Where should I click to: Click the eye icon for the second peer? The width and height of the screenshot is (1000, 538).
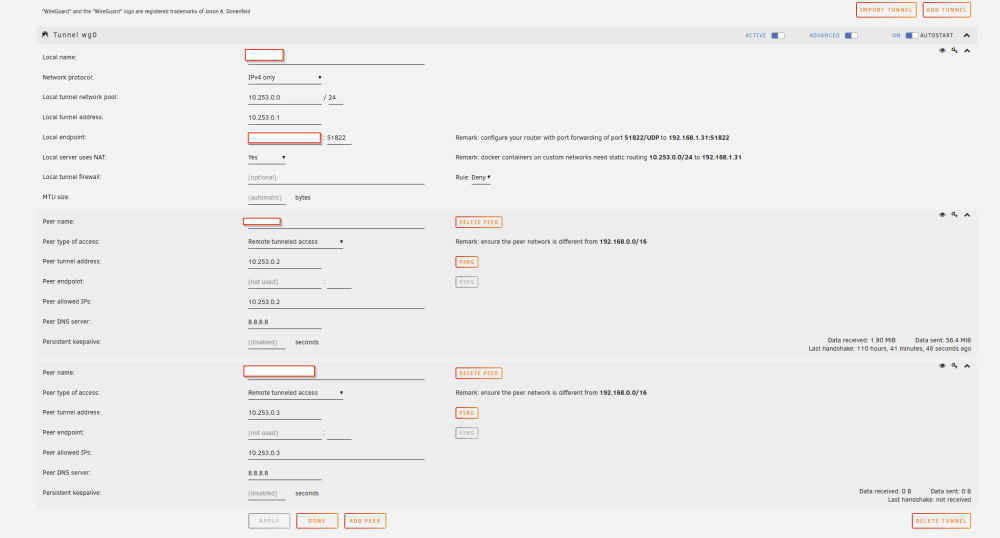942,366
